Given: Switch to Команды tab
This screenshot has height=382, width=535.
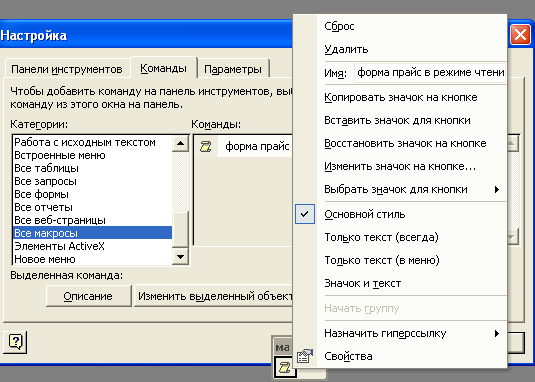Looking at the screenshot, I should (163, 68).
